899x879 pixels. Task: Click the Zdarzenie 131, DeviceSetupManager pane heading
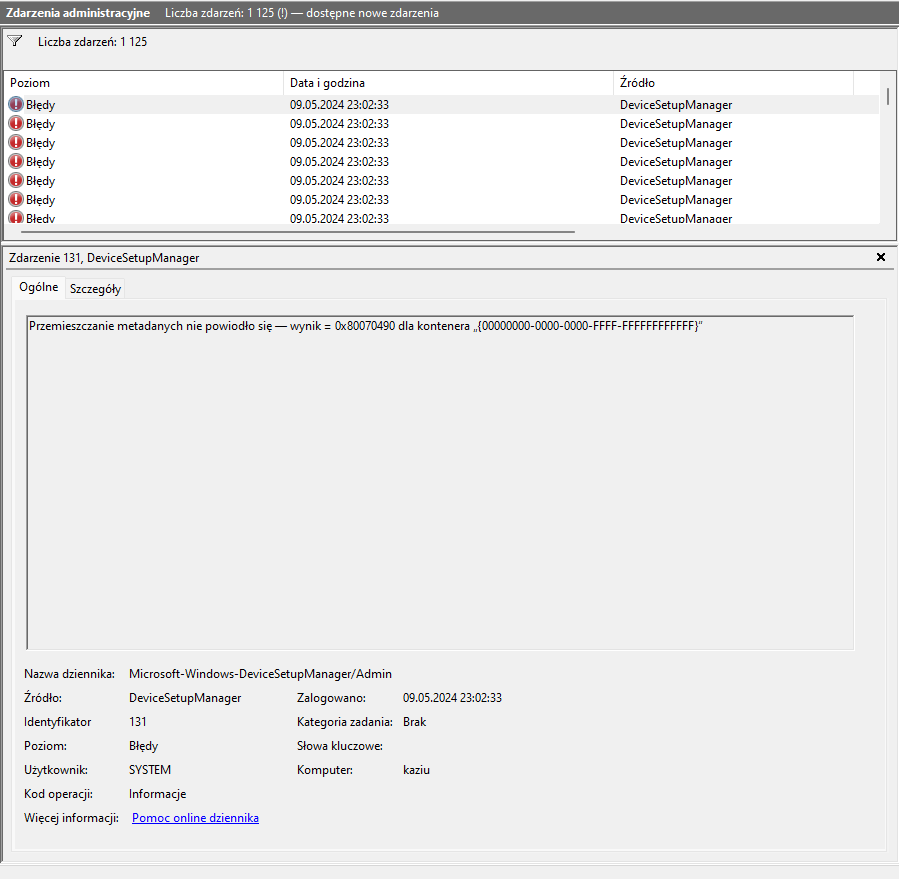pyautogui.click(x=104, y=258)
